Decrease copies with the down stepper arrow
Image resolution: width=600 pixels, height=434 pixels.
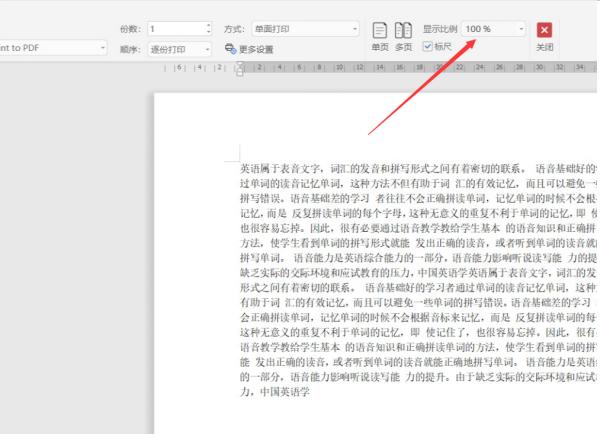209,32
